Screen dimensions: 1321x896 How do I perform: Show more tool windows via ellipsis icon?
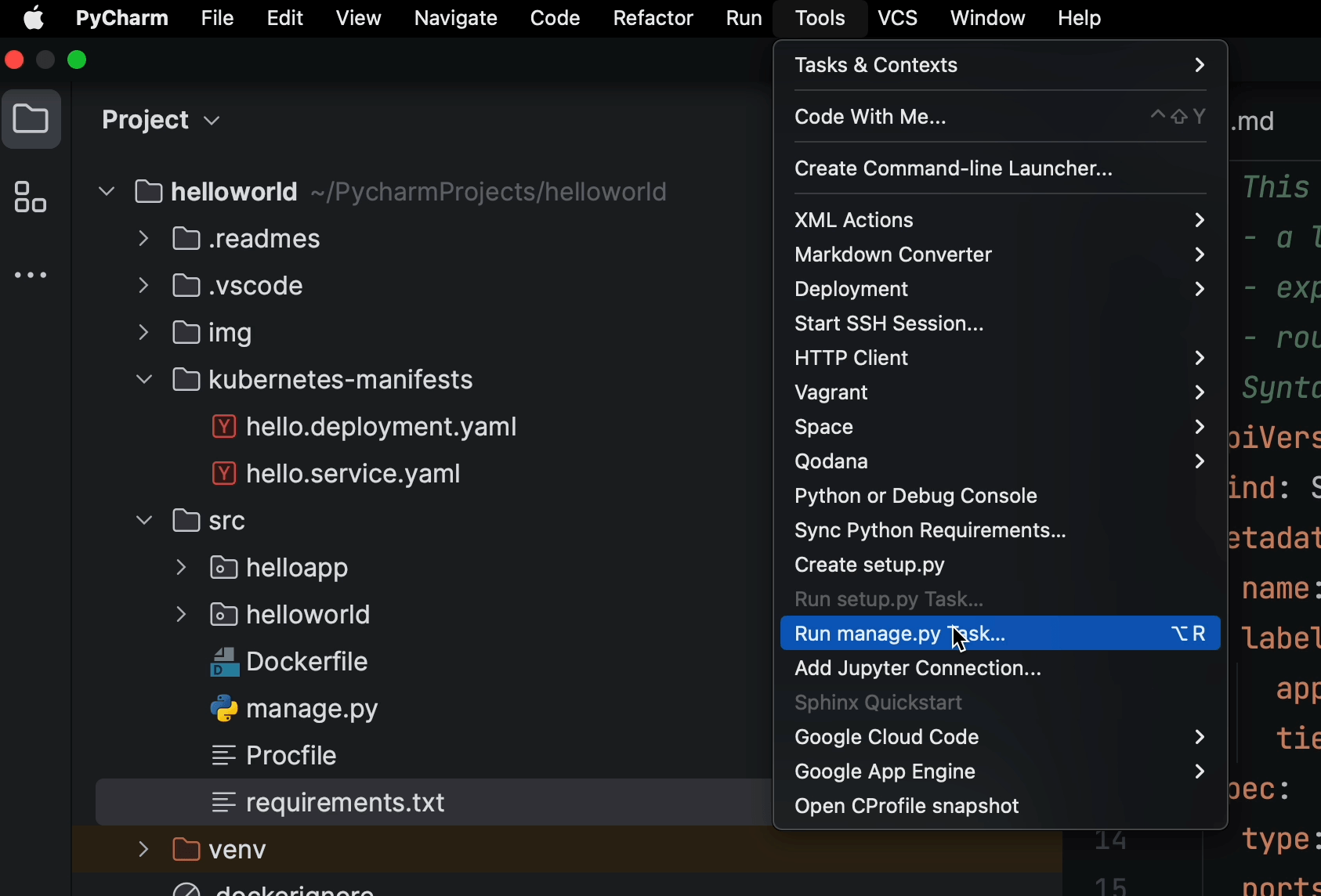click(x=31, y=275)
